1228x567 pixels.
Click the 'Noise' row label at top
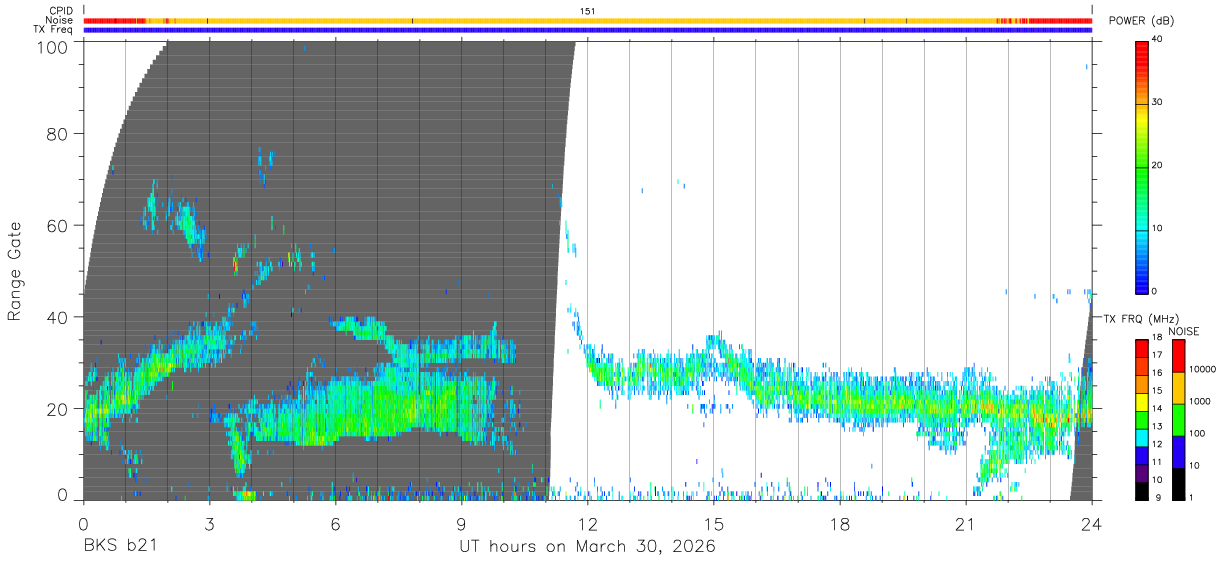61,20
